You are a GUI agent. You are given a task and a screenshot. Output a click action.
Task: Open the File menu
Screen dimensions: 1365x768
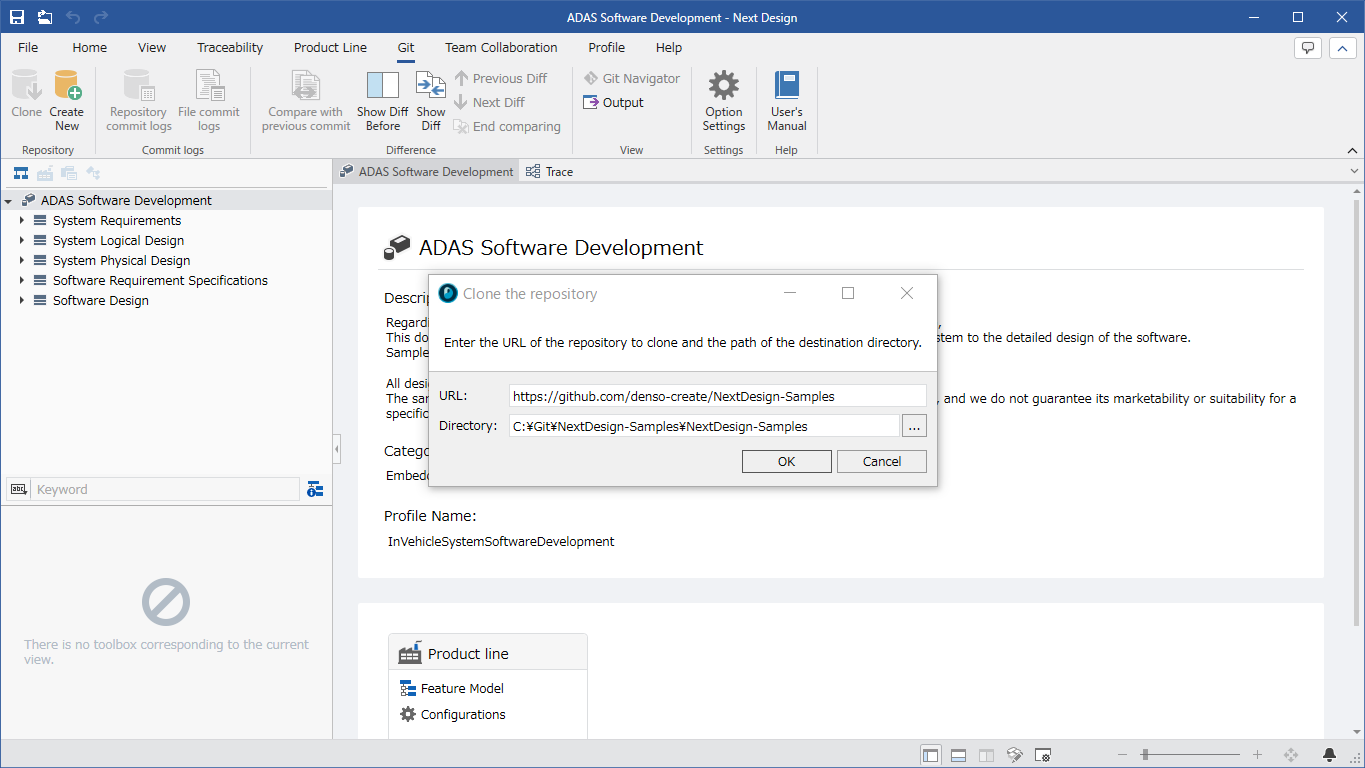[28, 47]
